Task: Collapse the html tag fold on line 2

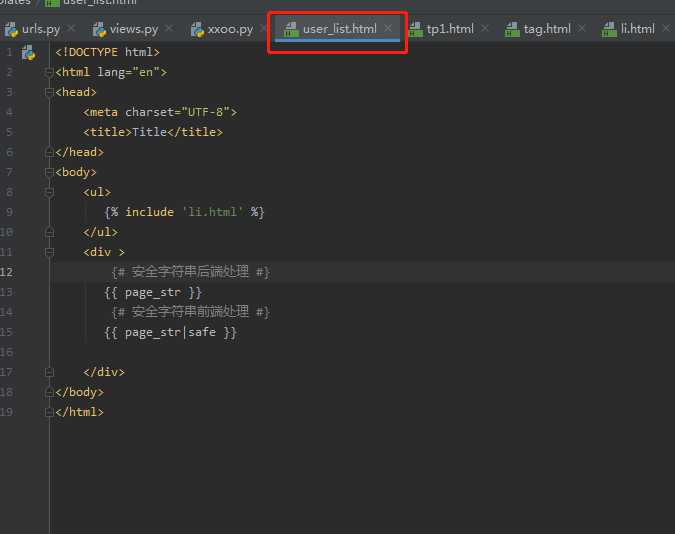Action: 49,72
